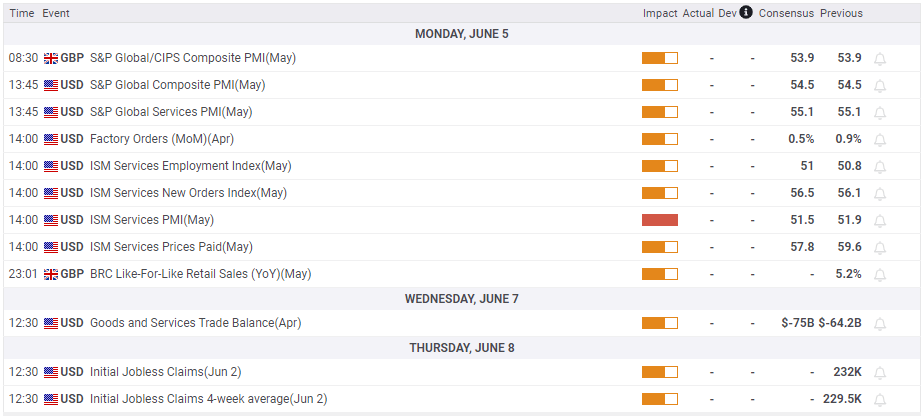This screenshot has width=924, height=418.
Task: Click the Wednesday, June 7 date header
Action: [461, 298]
